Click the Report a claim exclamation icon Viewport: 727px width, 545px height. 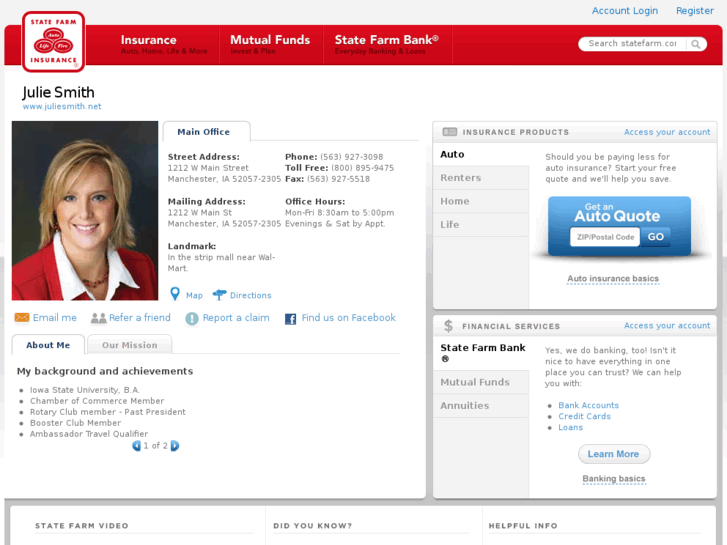pos(192,318)
